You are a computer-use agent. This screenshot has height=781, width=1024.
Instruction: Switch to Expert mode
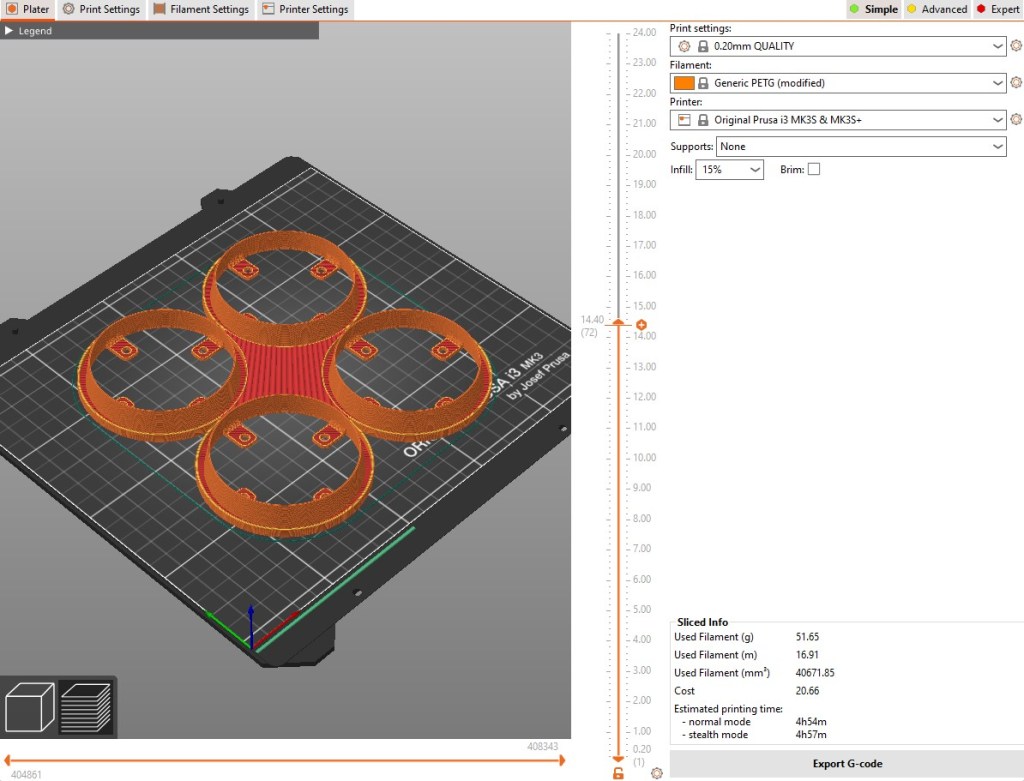coord(997,9)
